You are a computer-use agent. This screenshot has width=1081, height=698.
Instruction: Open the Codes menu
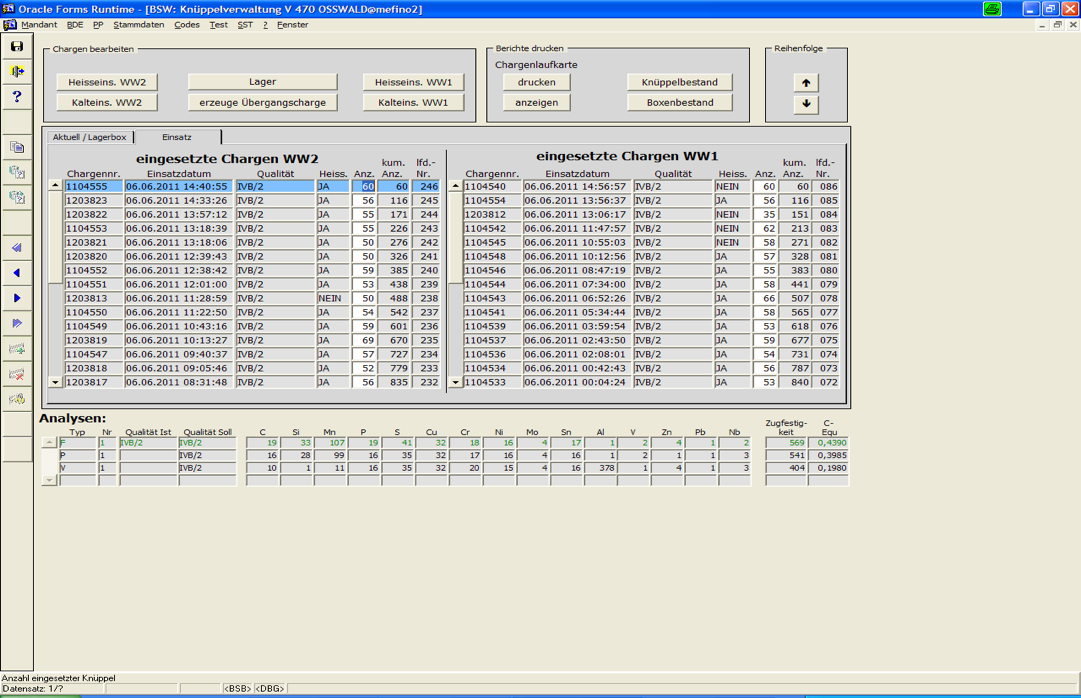[x=187, y=25]
